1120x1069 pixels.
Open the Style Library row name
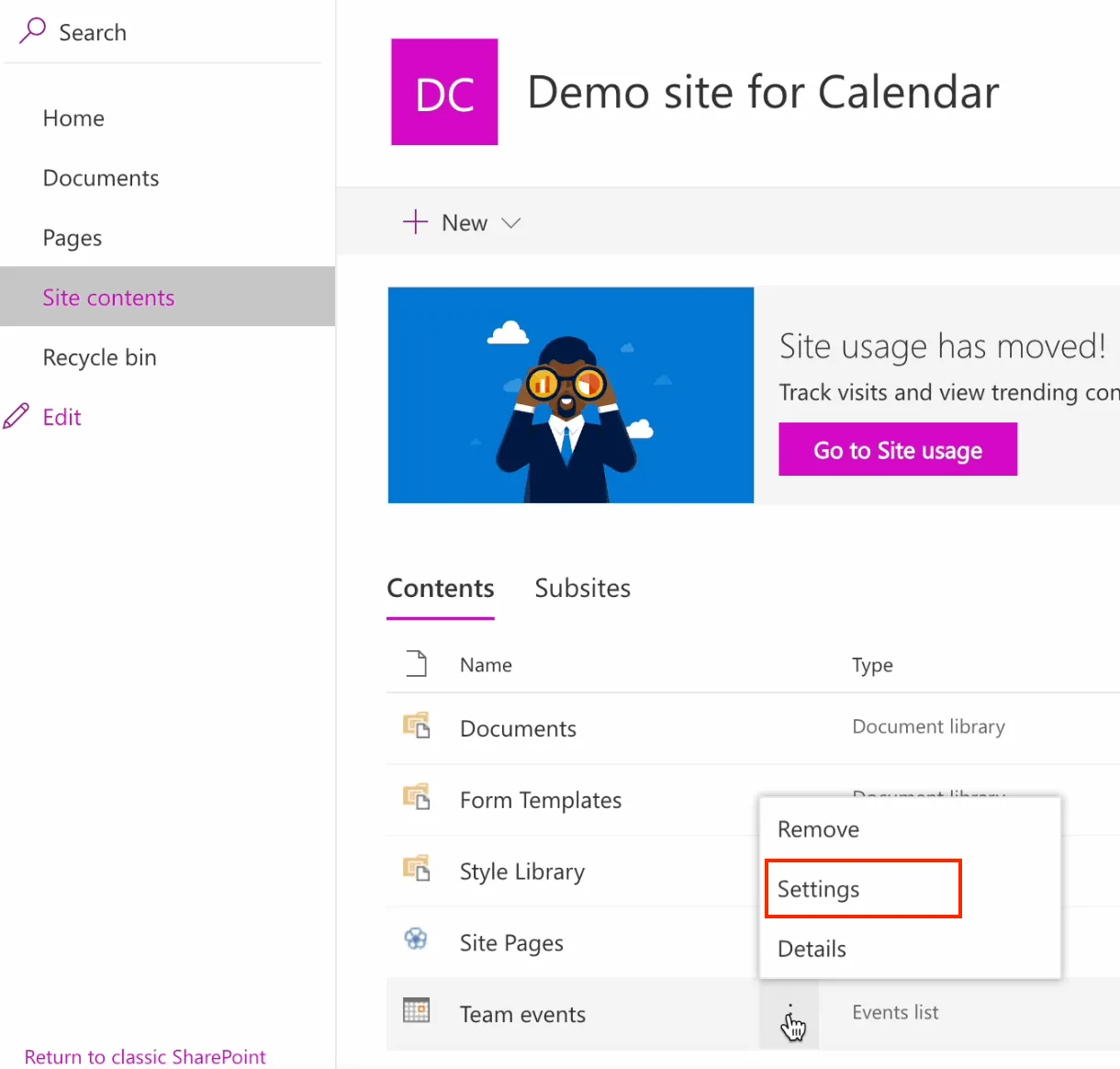pos(522,872)
